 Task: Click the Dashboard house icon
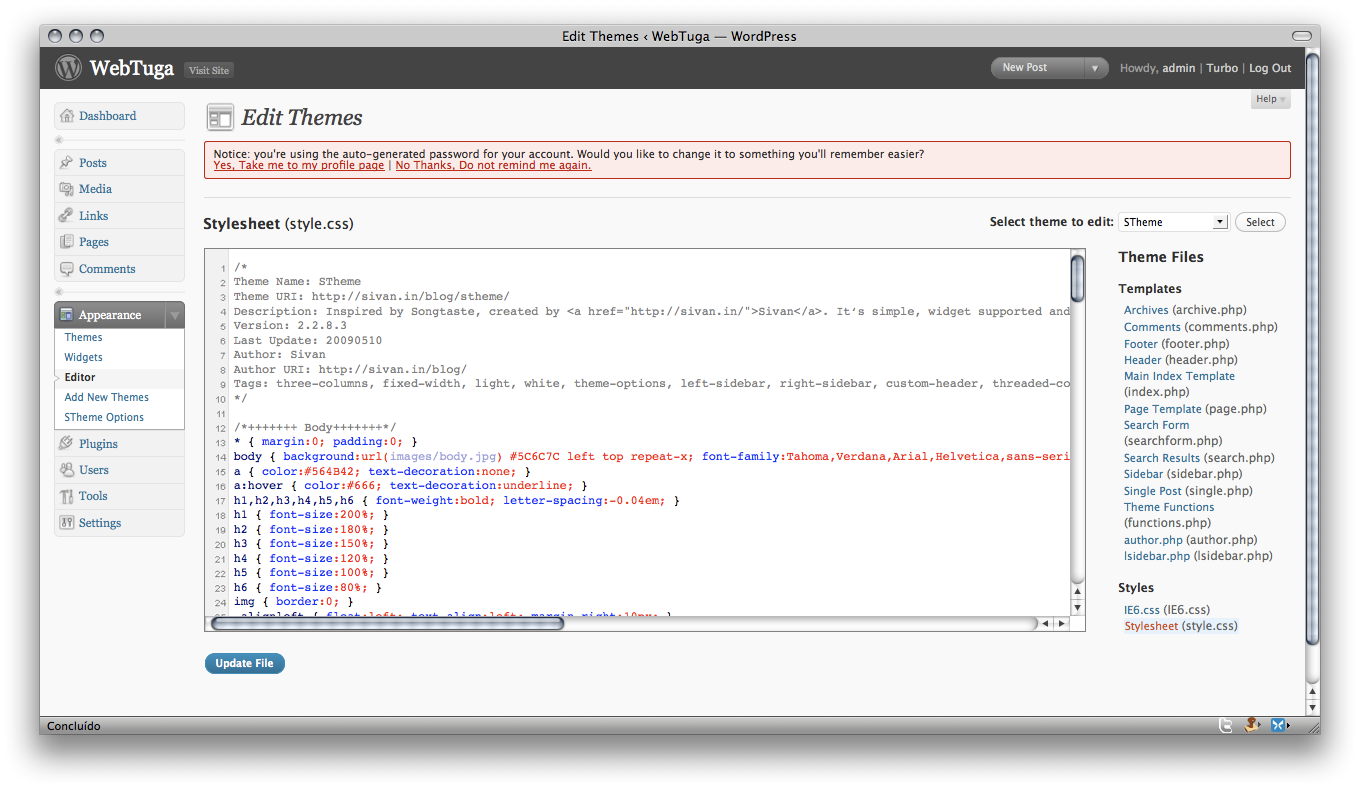coord(67,116)
